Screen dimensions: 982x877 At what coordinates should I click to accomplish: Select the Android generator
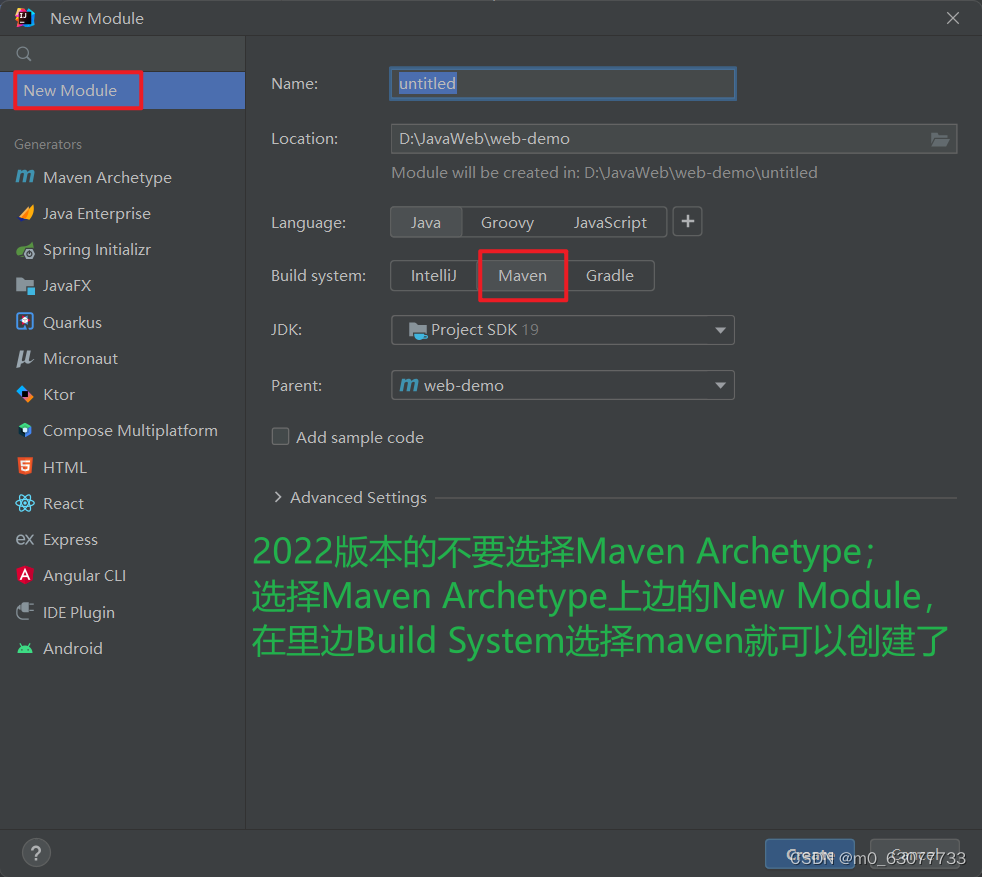click(x=72, y=648)
